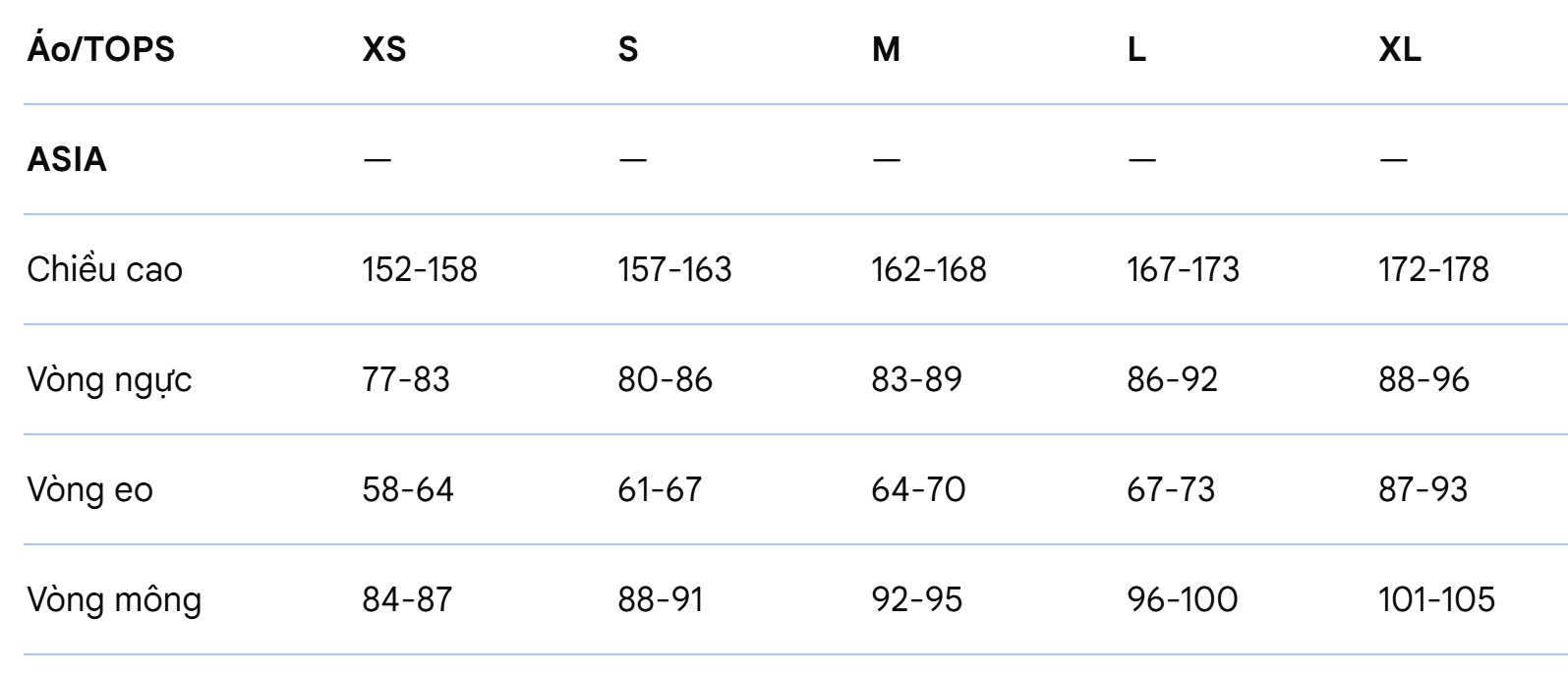Click the 80-86 chest measurement cell

point(665,379)
